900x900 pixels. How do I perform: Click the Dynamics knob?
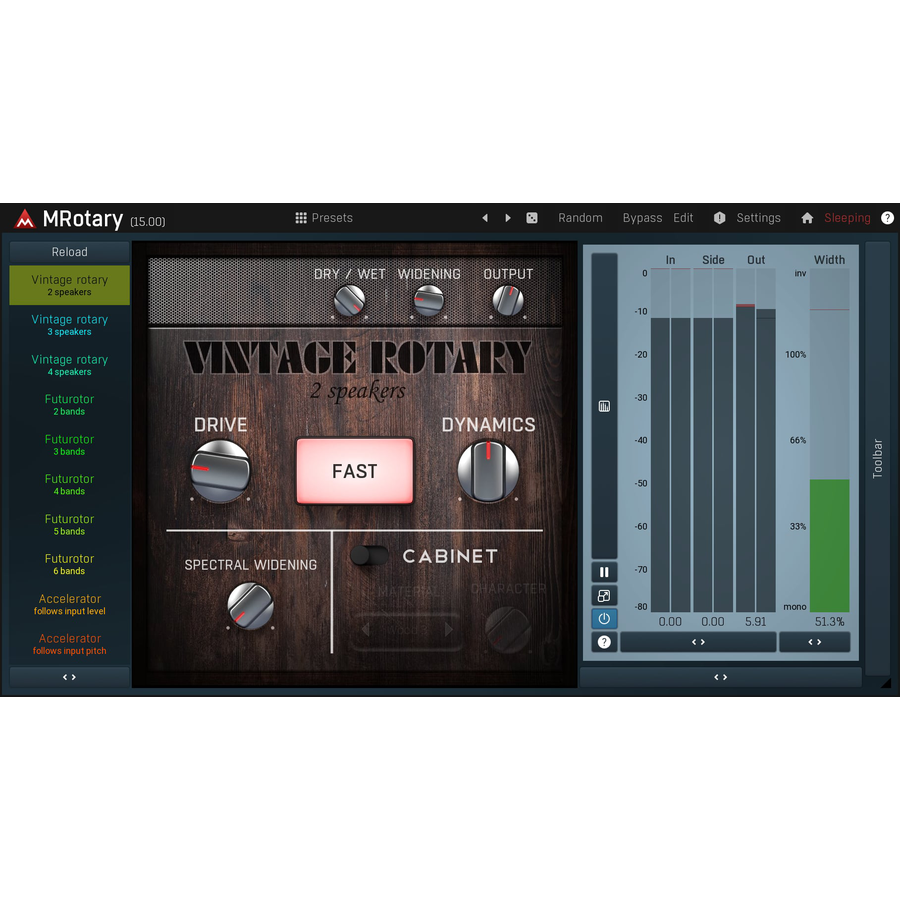(x=488, y=471)
